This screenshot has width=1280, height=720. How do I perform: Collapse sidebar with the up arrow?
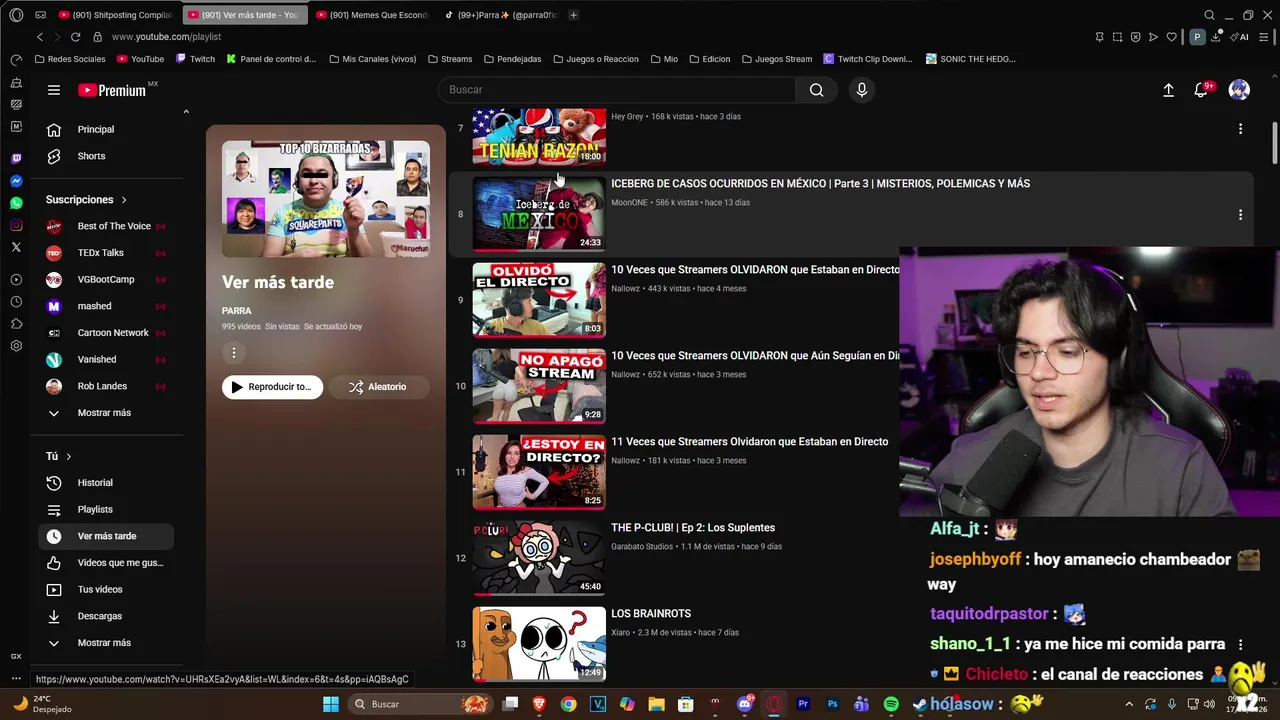point(186,112)
